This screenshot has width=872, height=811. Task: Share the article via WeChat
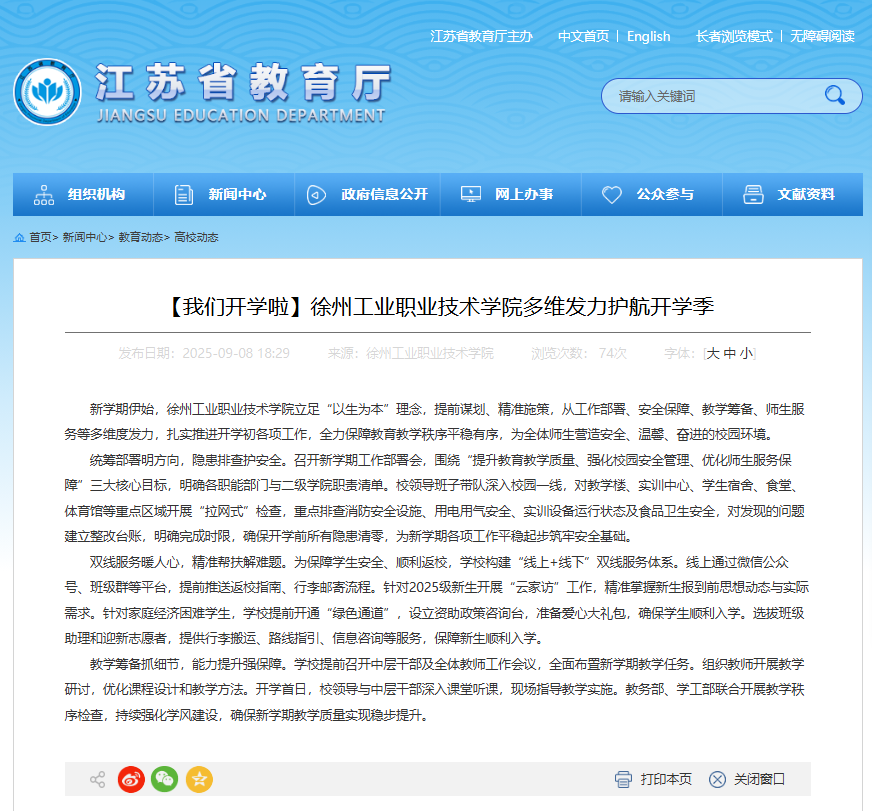[x=165, y=779]
